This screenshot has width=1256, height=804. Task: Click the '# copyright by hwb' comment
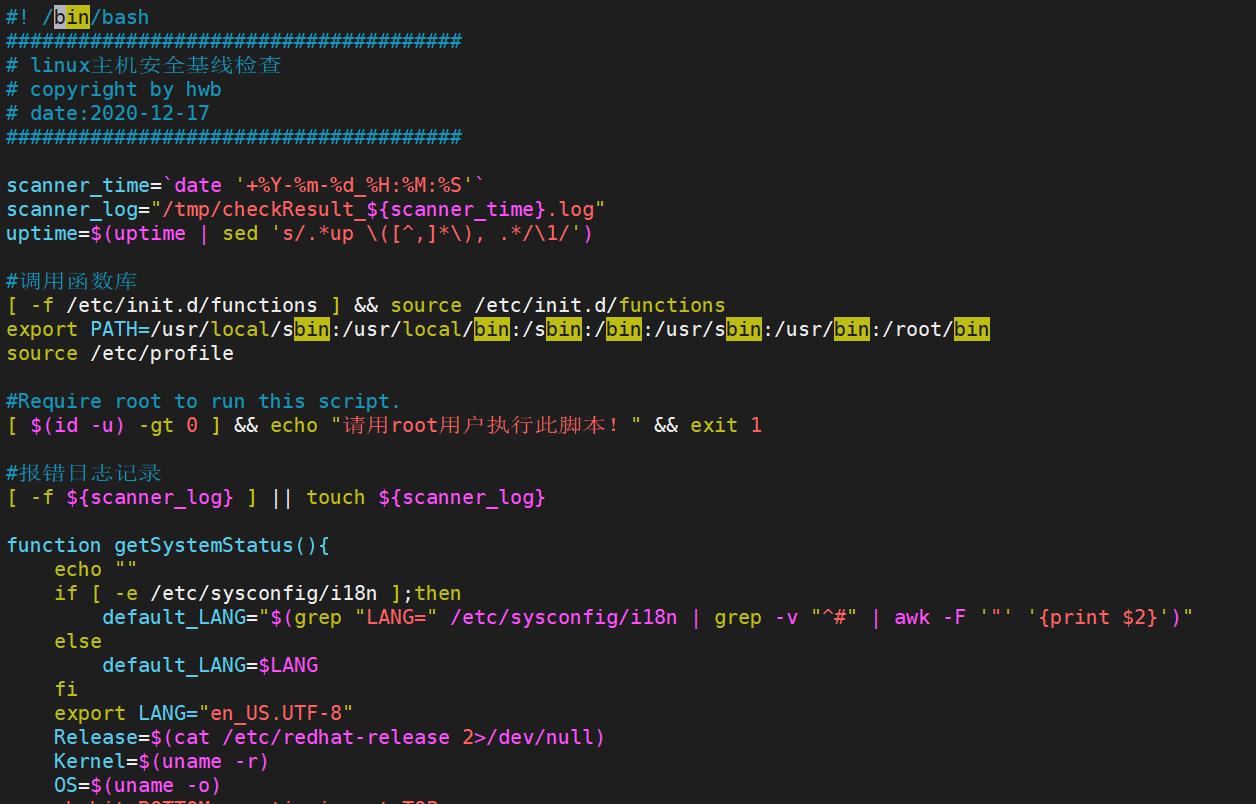coord(114,89)
